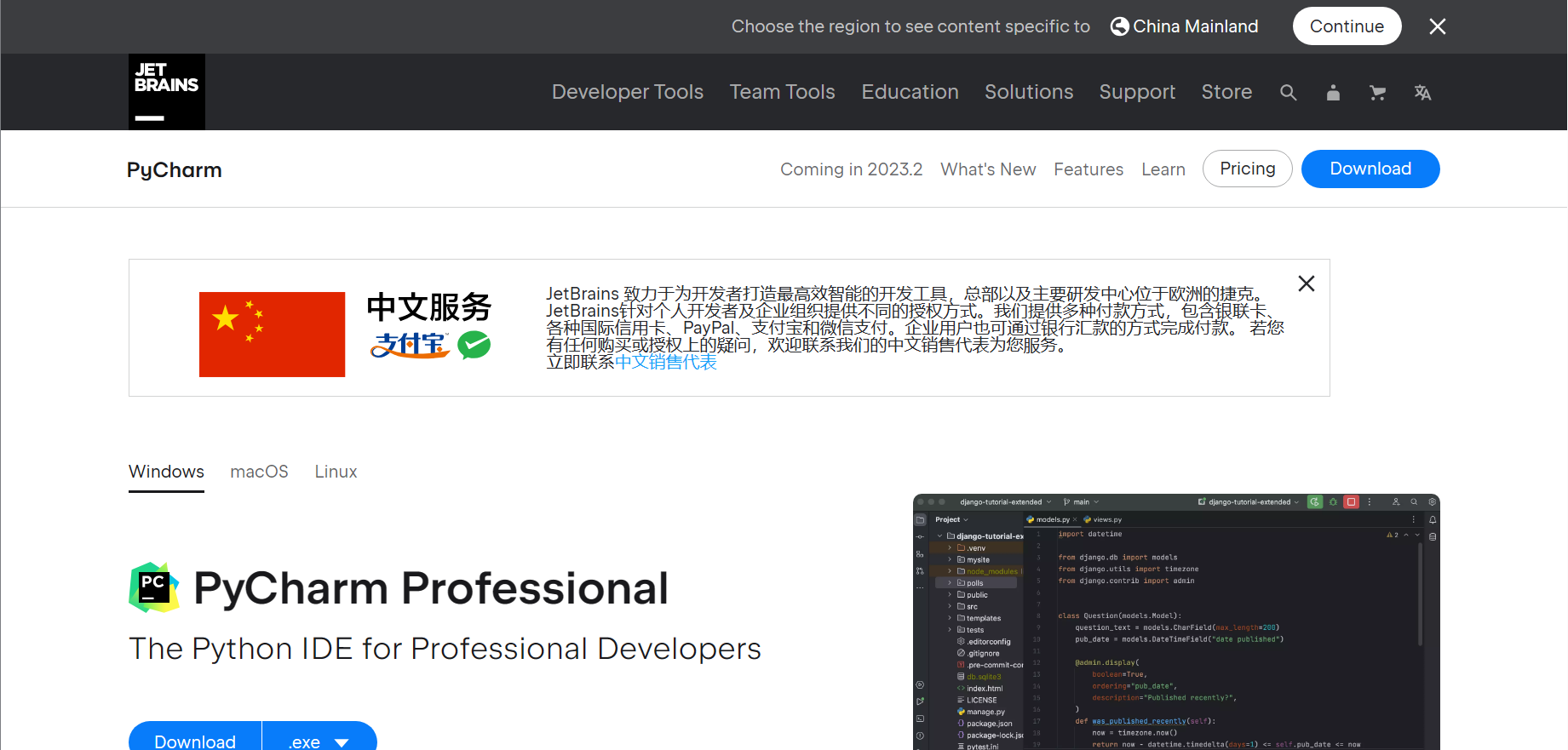This screenshot has height=750, width=1568.
Task: Open the site search magnifier icon
Action: 1289,93
